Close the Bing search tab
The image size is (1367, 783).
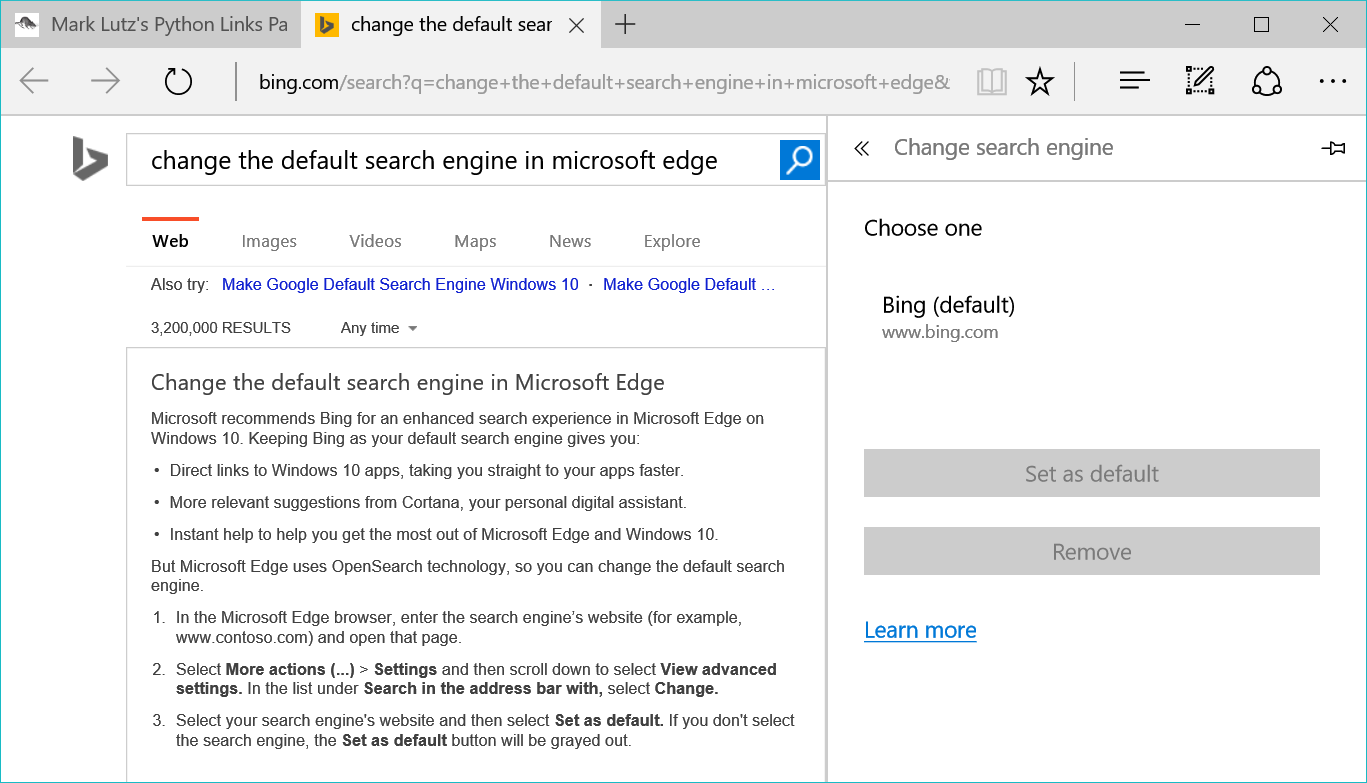click(x=577, y=26)
